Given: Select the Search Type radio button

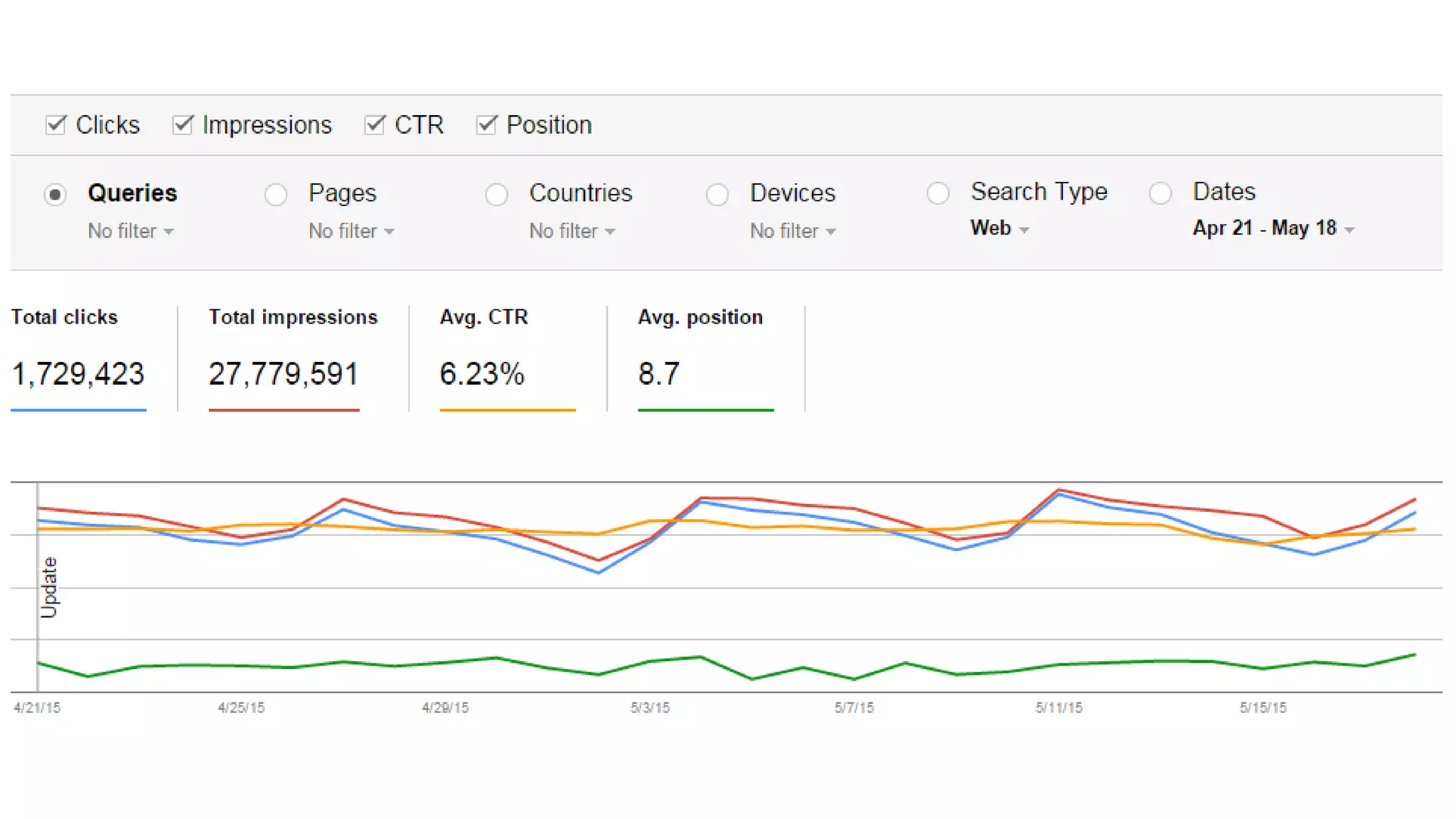Looking at the screenshot, I should pos(938,193).
